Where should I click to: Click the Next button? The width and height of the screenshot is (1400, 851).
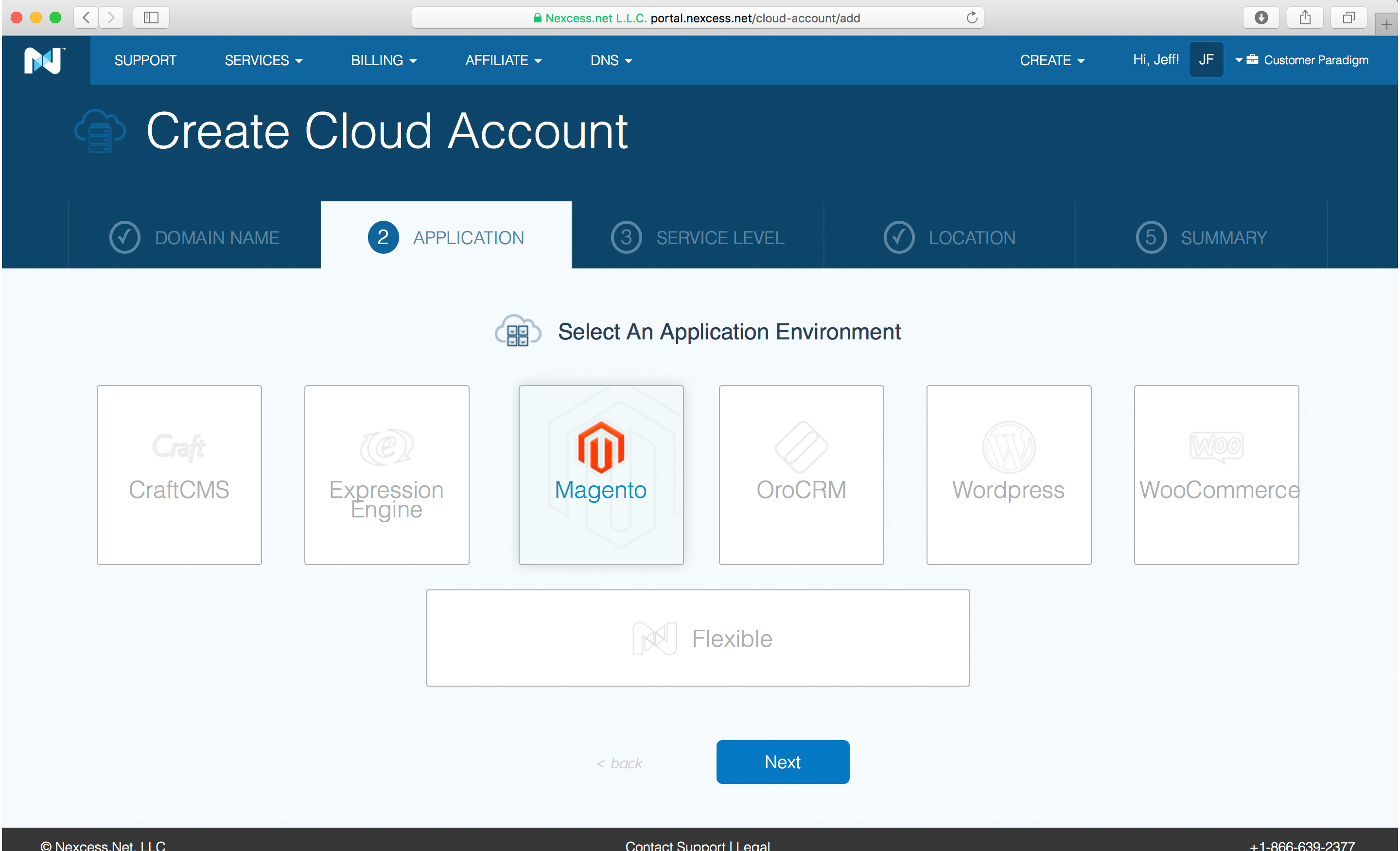pos(782,762)
